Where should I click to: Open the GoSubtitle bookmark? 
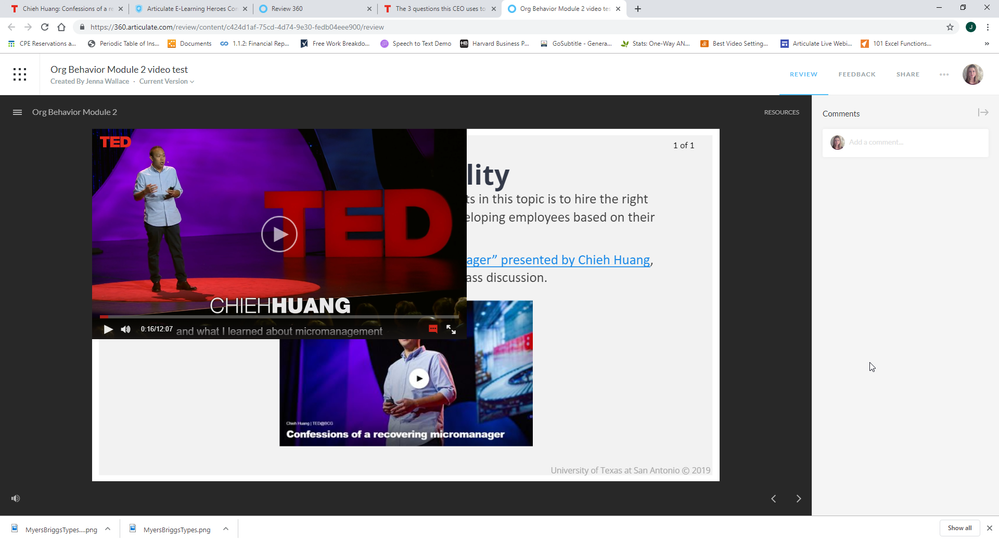click(x=575, y=43)
